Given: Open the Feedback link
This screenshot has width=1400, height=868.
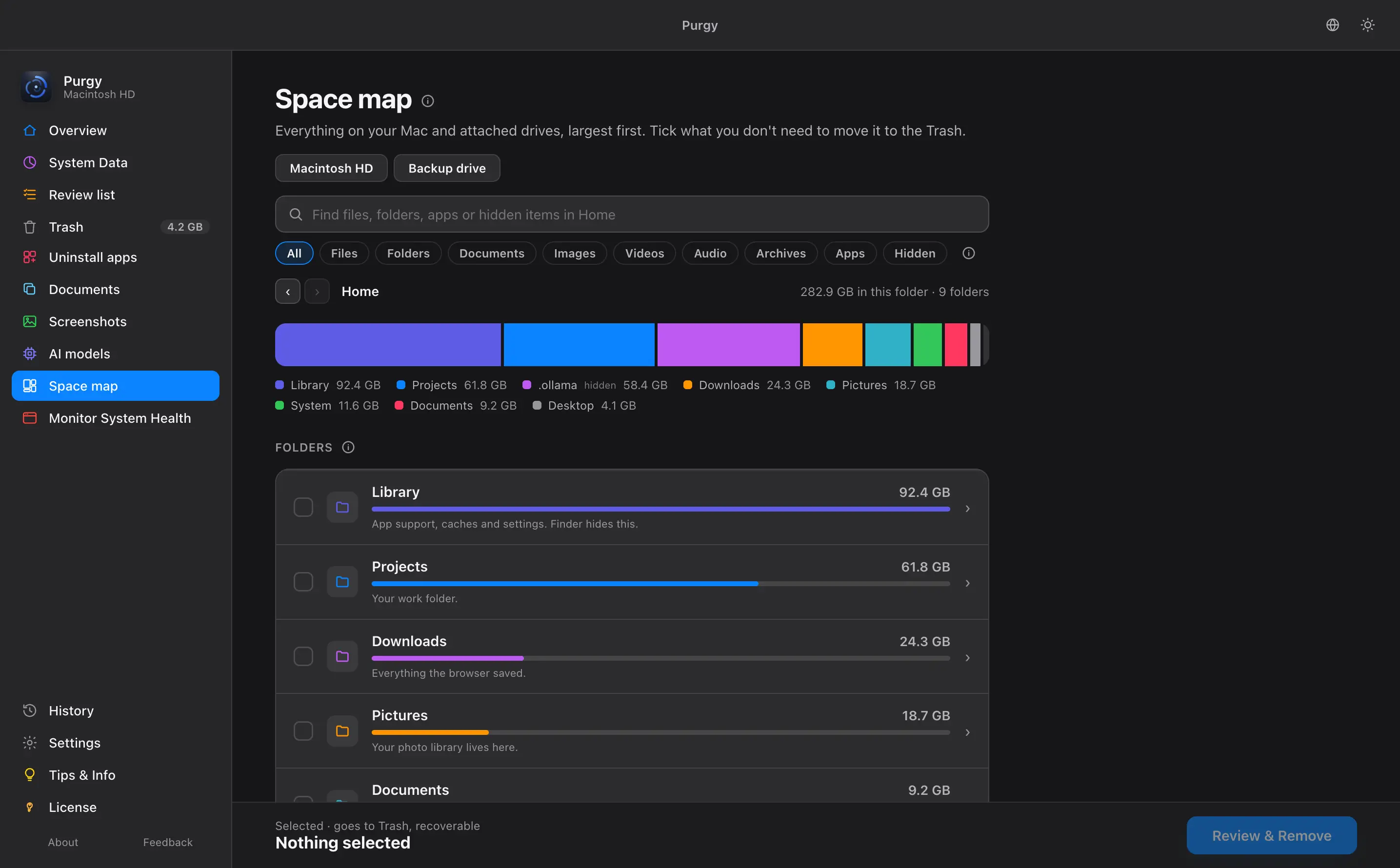Looking at the screenshot, I should tap(168, 842).
